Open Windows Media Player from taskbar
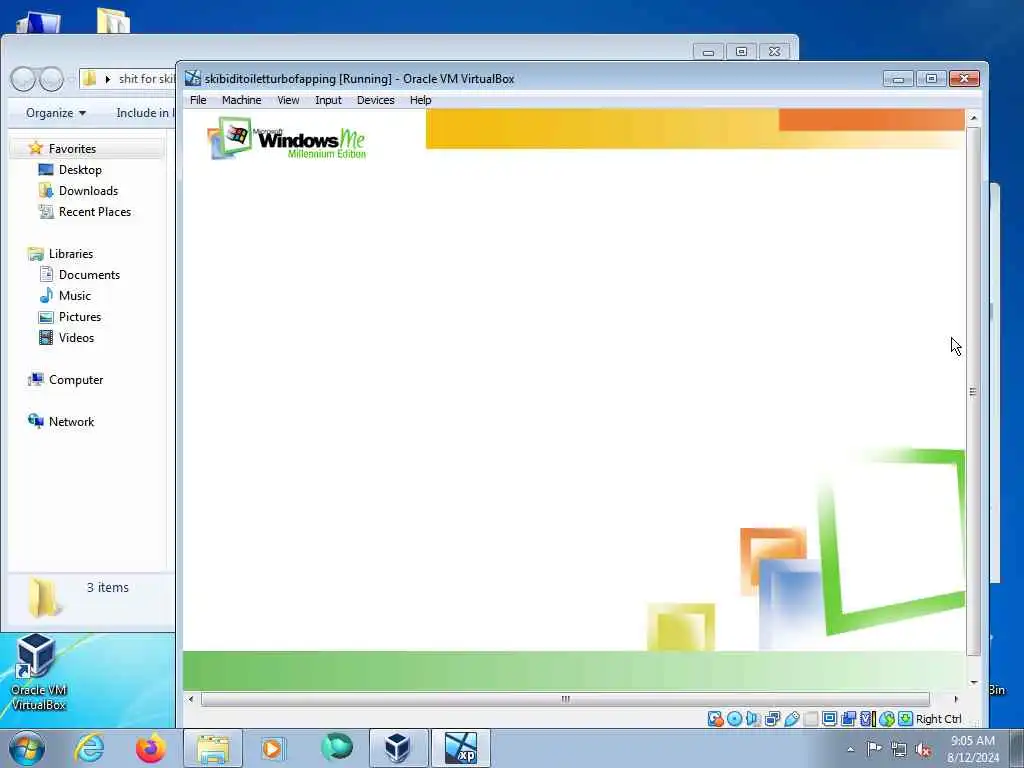The width and height of the screenshot is (1024, 768). (272, 748)
